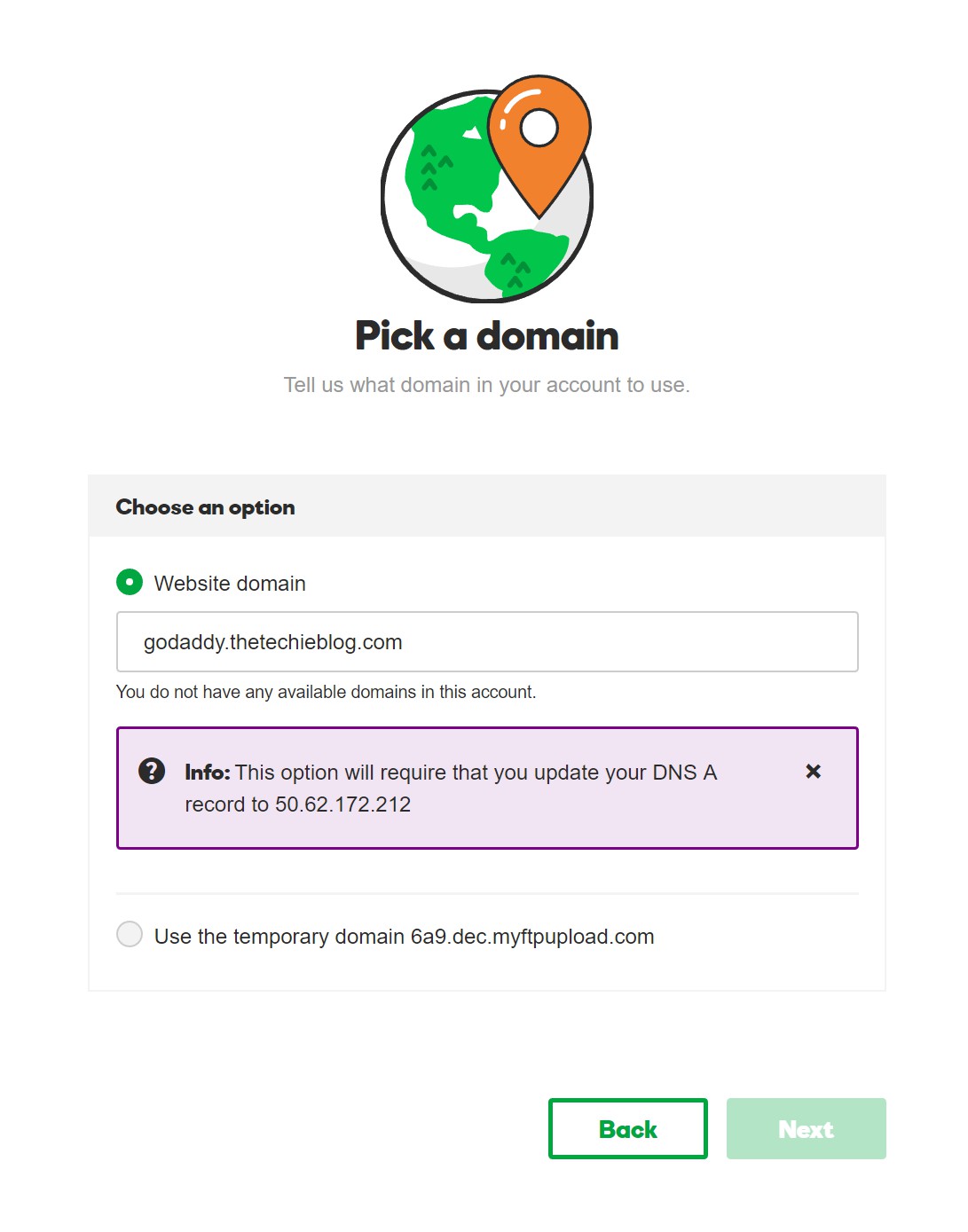Go back using the Back button
This screenshot has width=968, height=1232.
coord(628,1128)
